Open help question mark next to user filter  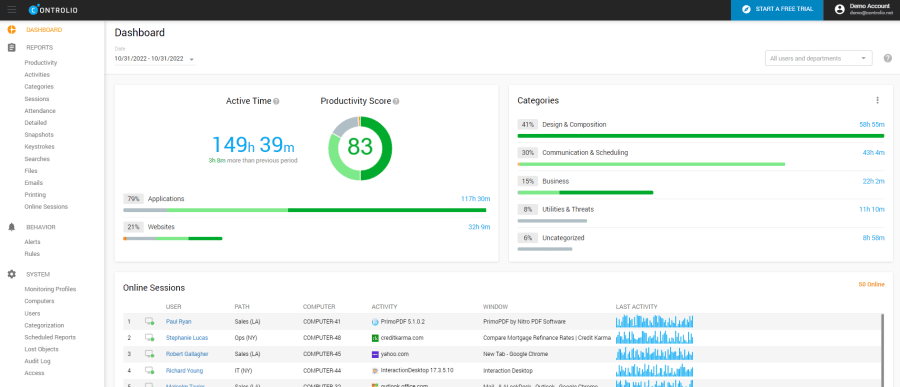(888, 59)
